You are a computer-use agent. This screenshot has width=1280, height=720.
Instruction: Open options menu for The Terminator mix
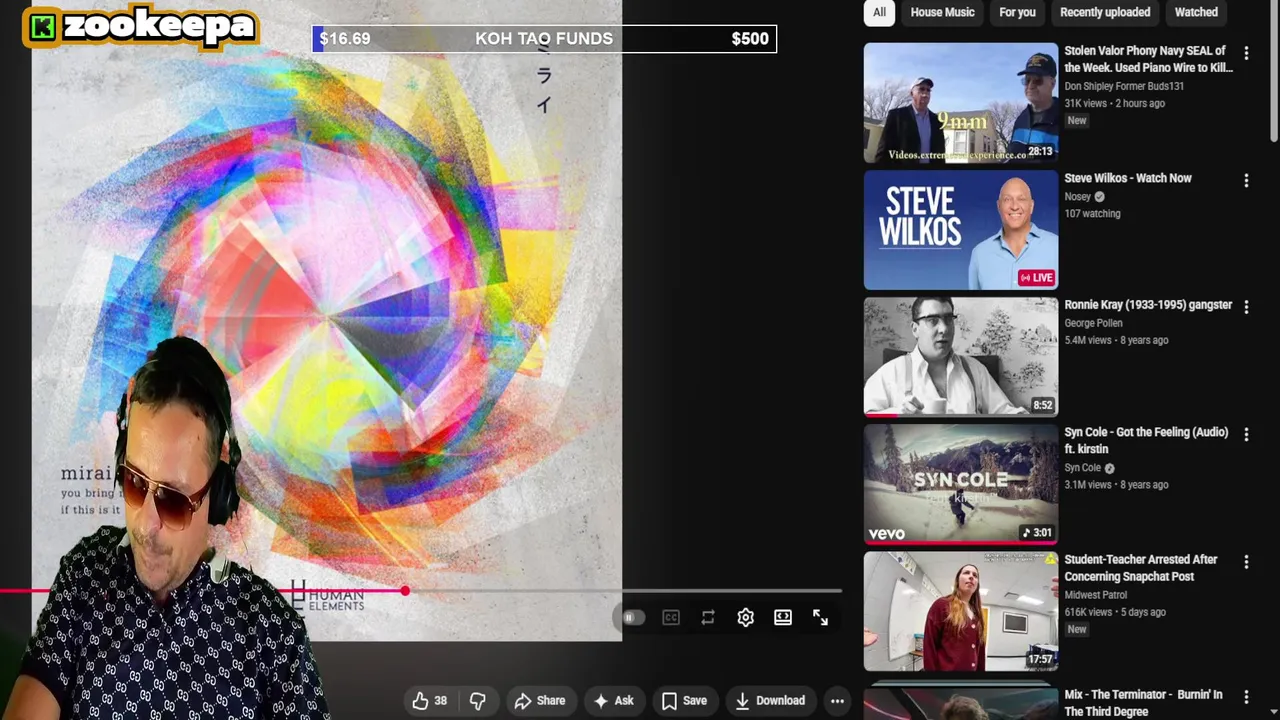coord(1246,697)
